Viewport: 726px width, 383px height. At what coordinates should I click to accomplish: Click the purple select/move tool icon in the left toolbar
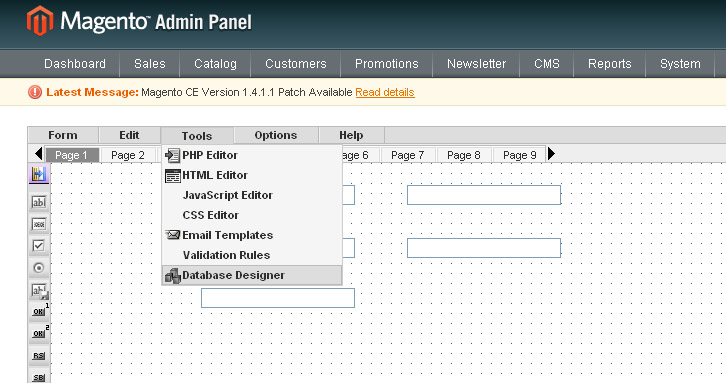39,174
